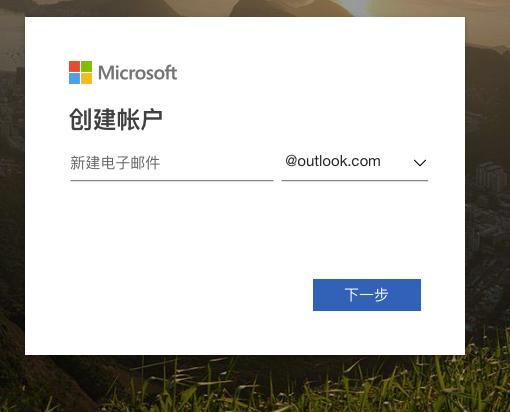
Task: Click the 创建帐户 heading
Action: point(116,119)
